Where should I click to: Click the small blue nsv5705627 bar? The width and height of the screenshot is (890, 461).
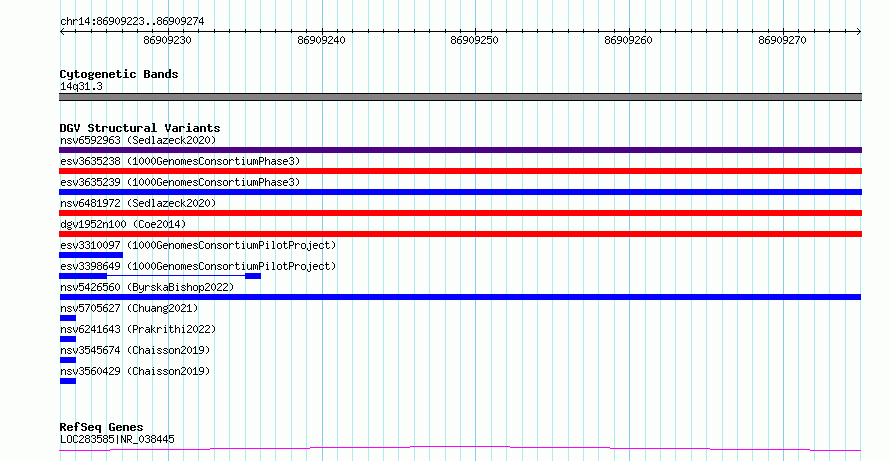(68, 318)
